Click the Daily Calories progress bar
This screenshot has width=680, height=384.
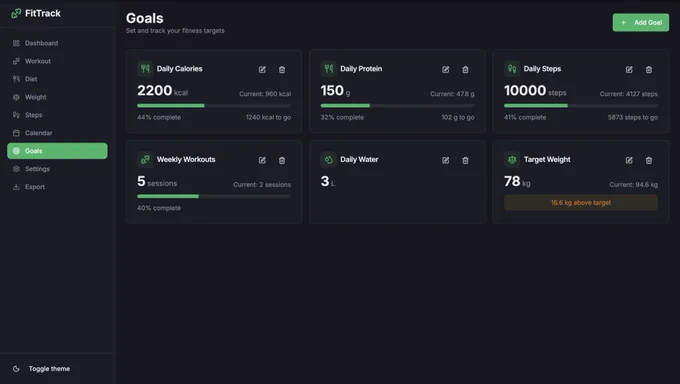pyautogui.click(x=214, y=105)
